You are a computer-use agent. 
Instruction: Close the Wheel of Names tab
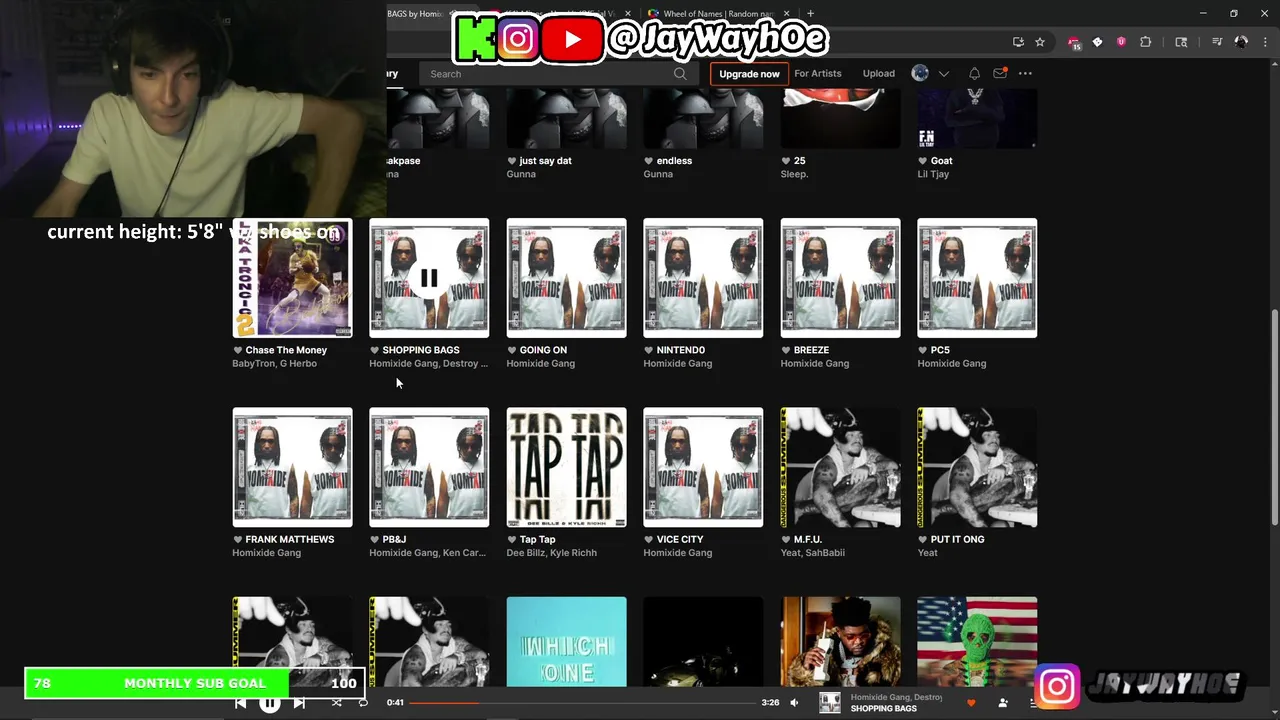pos(787,14)
